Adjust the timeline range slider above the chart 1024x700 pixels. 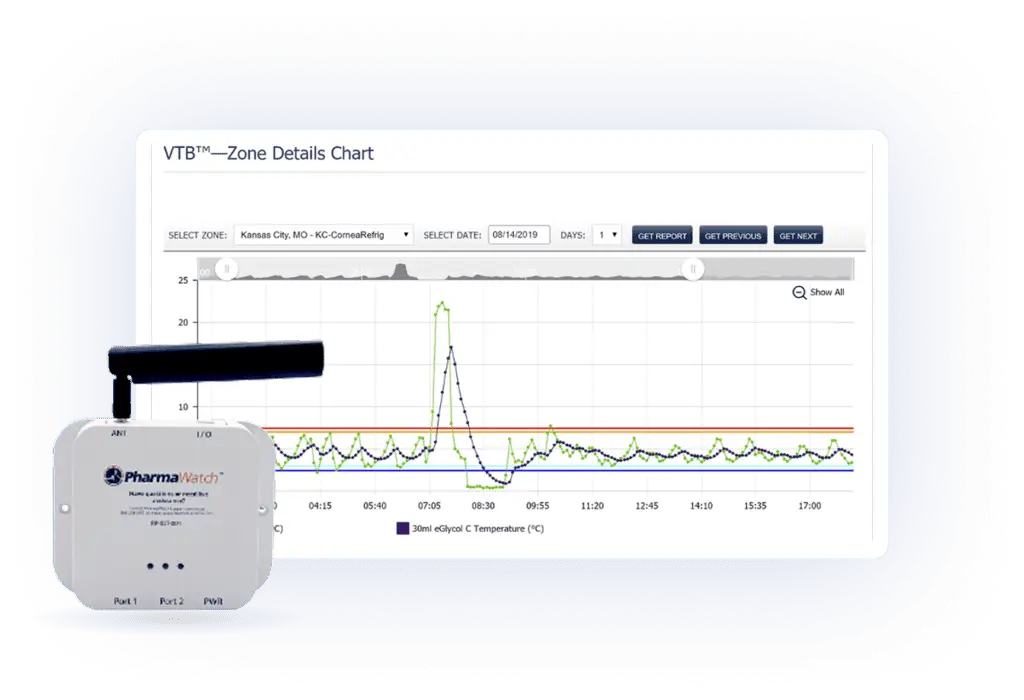pyautogui.click(x=460, y=268)
